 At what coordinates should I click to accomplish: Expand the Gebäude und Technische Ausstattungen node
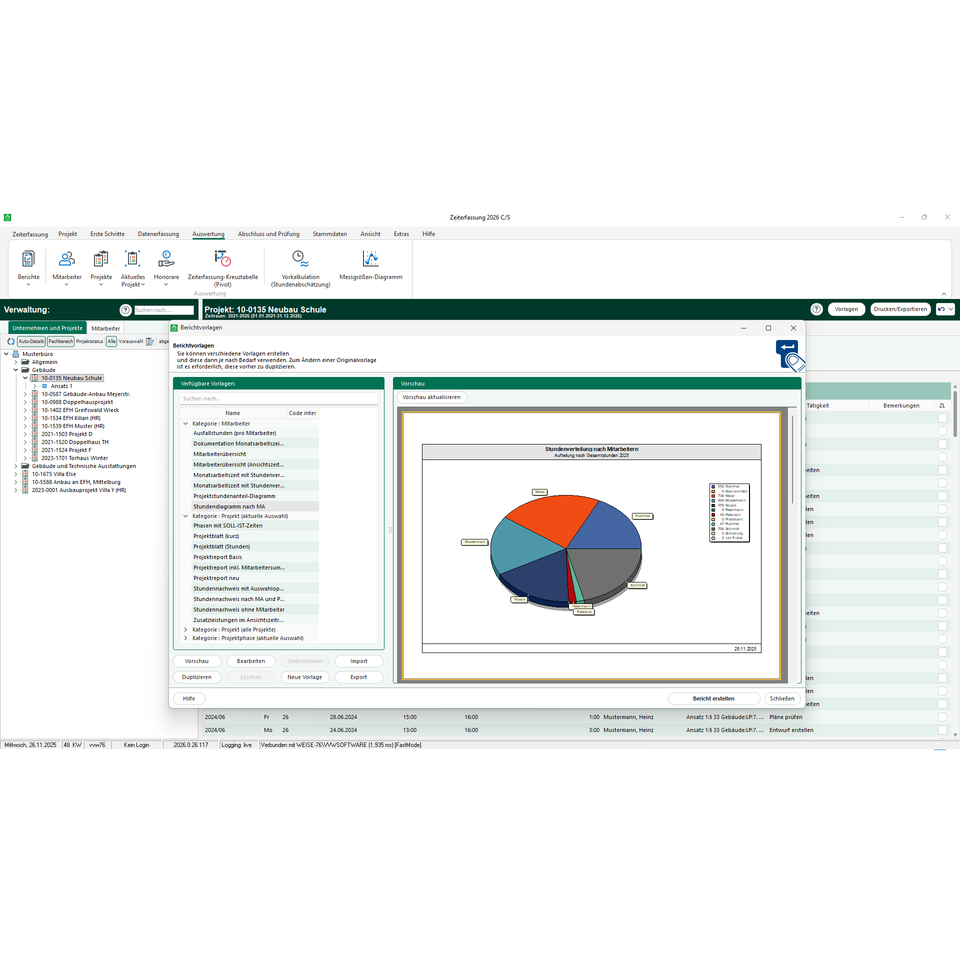[16, 466]
